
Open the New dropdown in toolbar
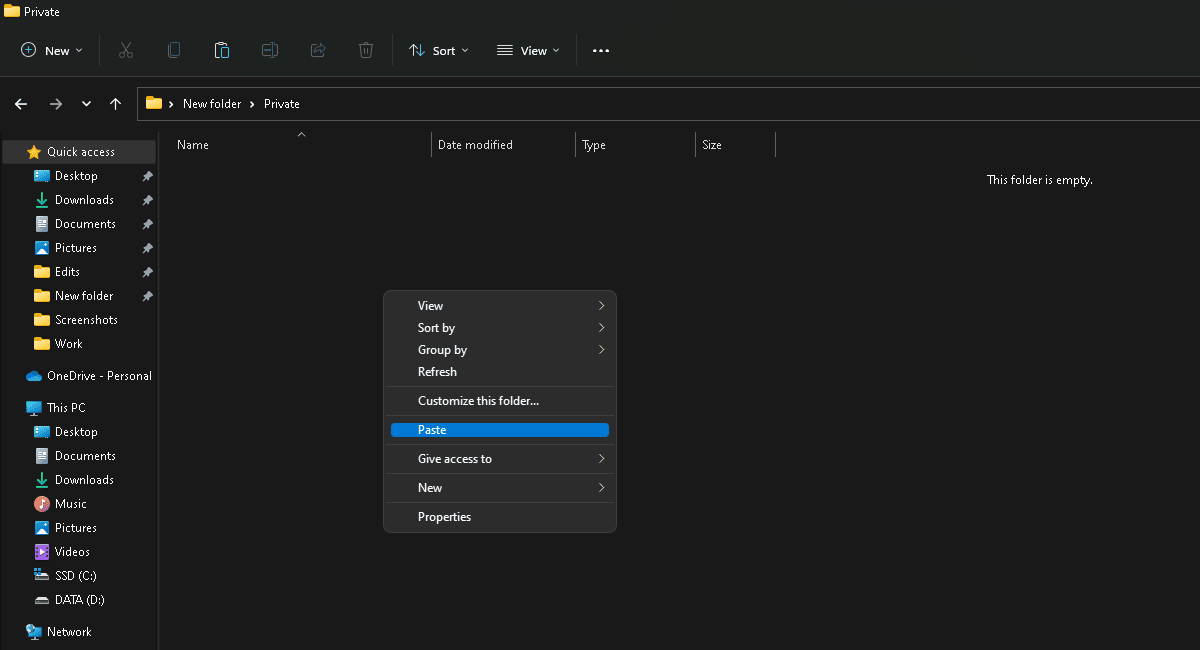tap(52, 50)
